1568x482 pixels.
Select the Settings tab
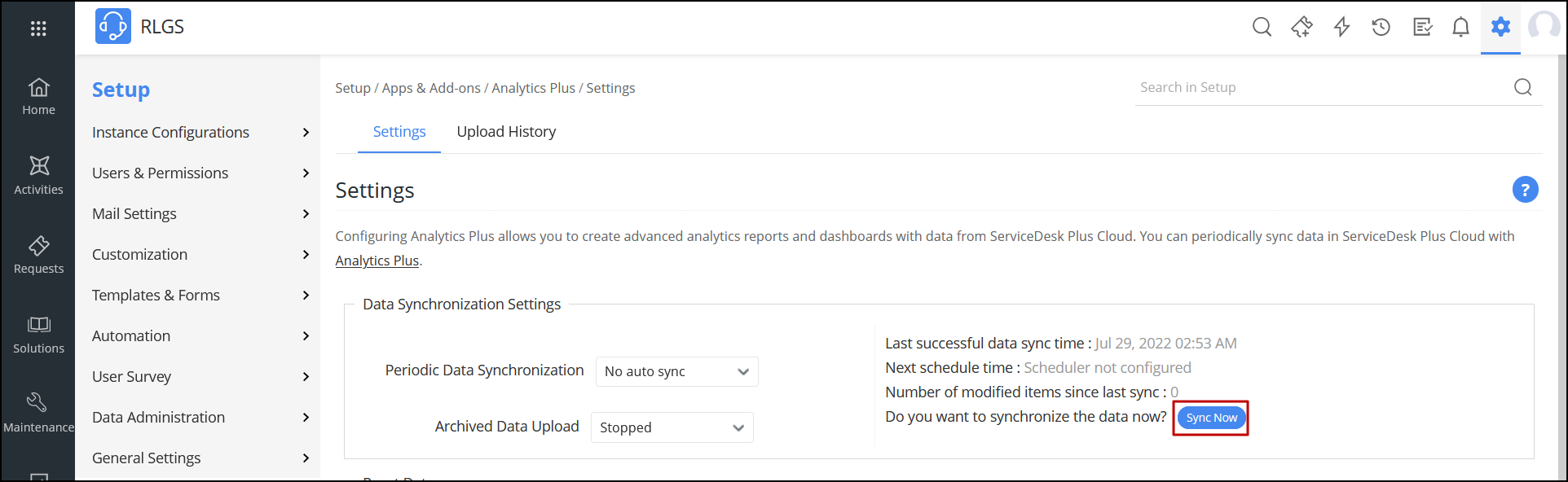[399, 132]
